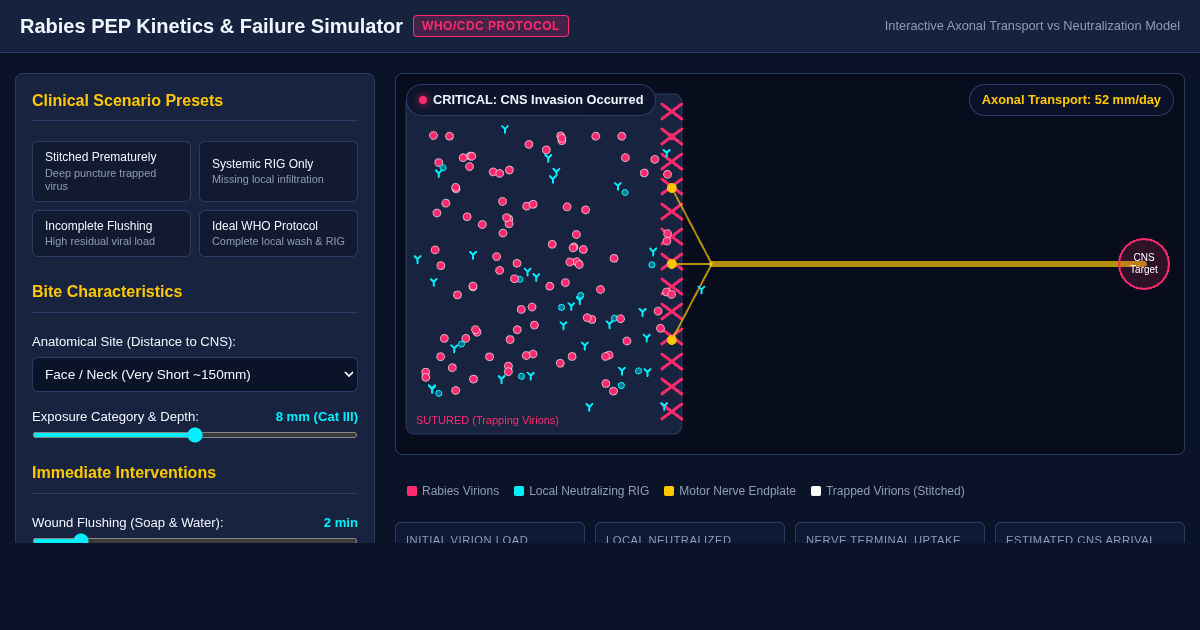The image size is (1200, 630).
Task: Adjust the Wound Flushing duration slider
Action: pyautogui.click(x=195, y=540)
